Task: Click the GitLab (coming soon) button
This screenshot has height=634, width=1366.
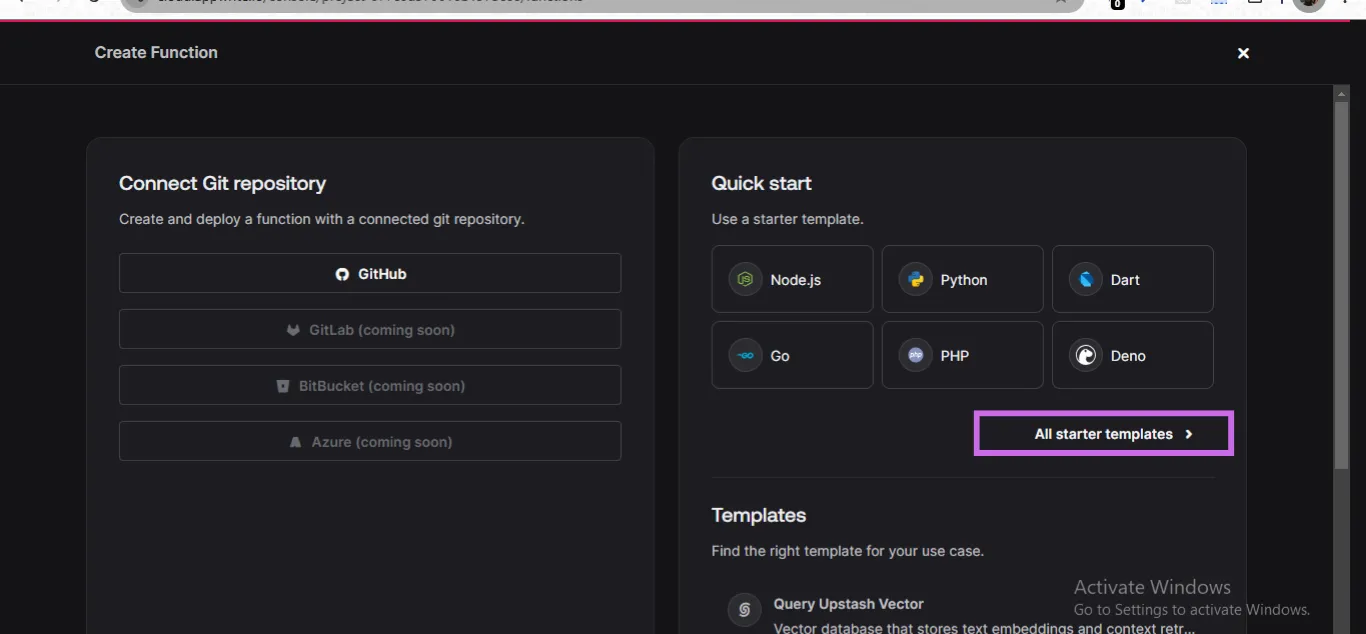Action: (x=370, y=329)
